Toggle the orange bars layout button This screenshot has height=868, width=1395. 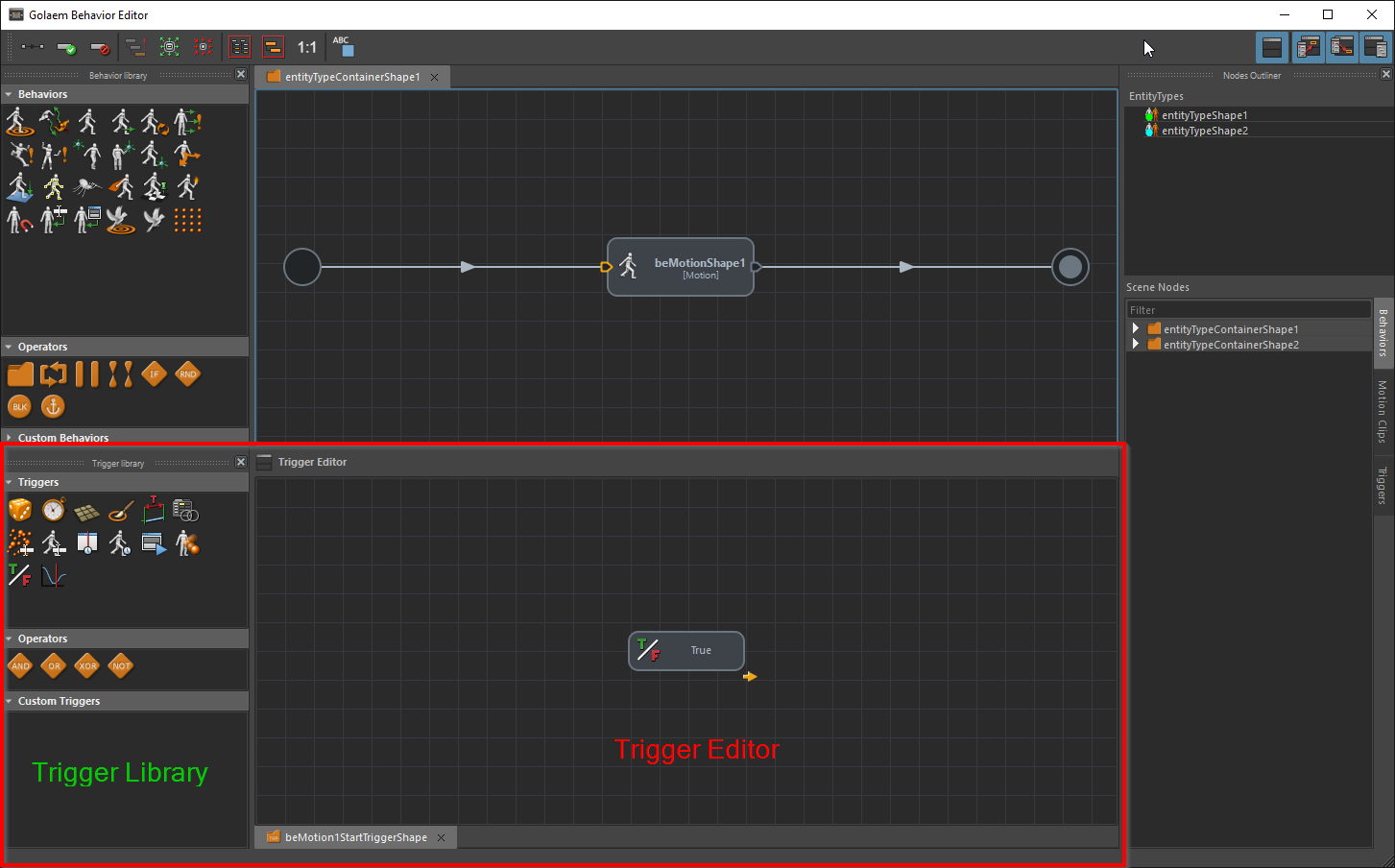274,47
